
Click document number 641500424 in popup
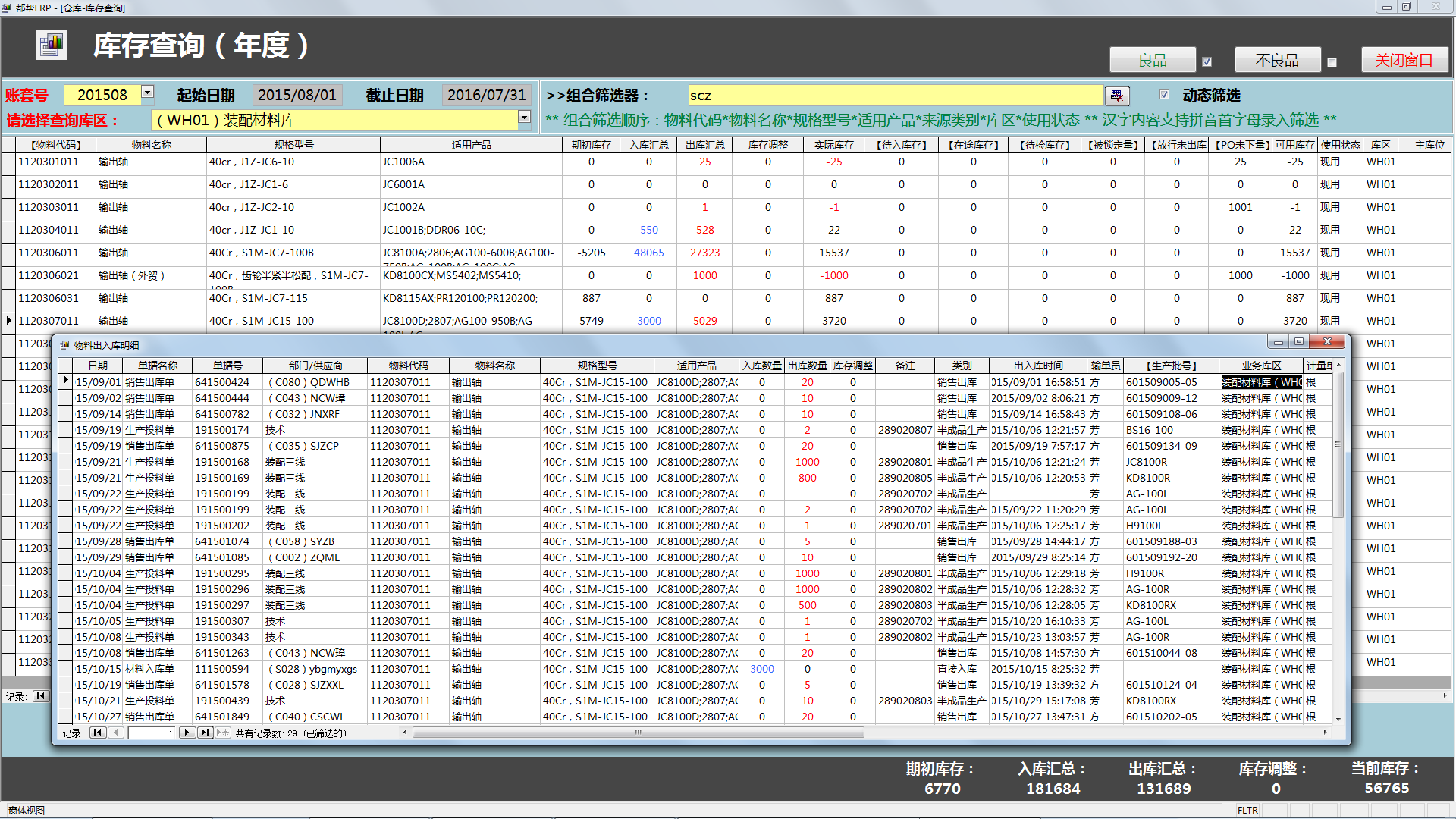click(x=222, y=382)
